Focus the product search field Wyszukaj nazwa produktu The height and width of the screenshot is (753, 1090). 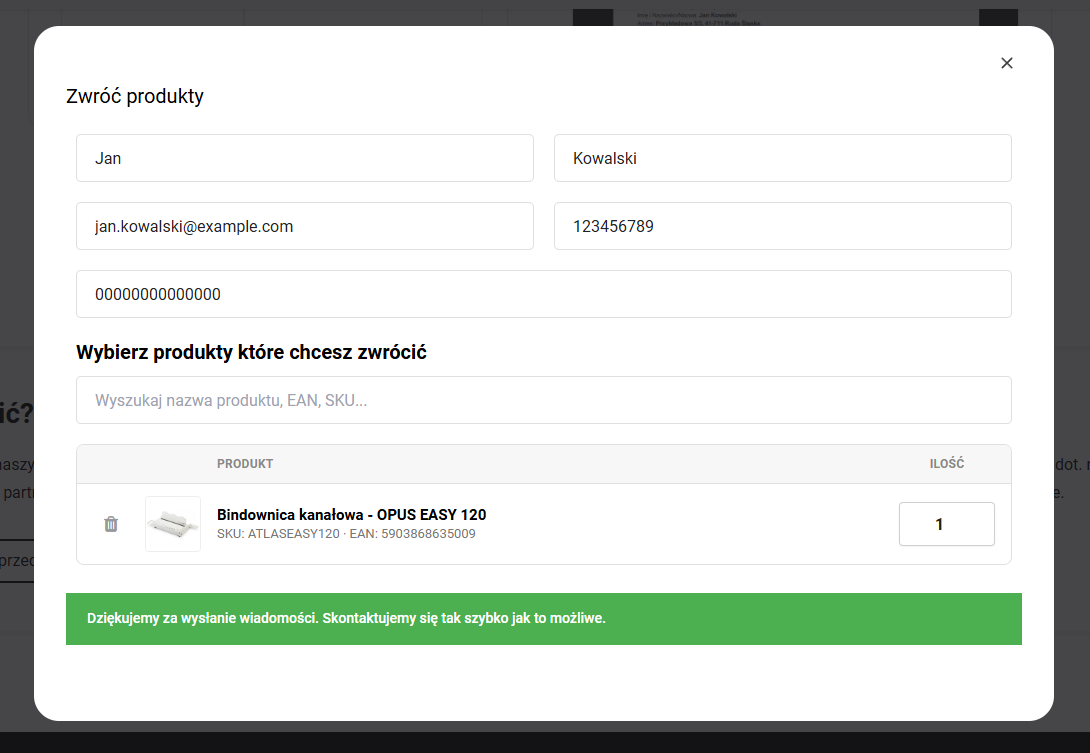pos(544,400)
